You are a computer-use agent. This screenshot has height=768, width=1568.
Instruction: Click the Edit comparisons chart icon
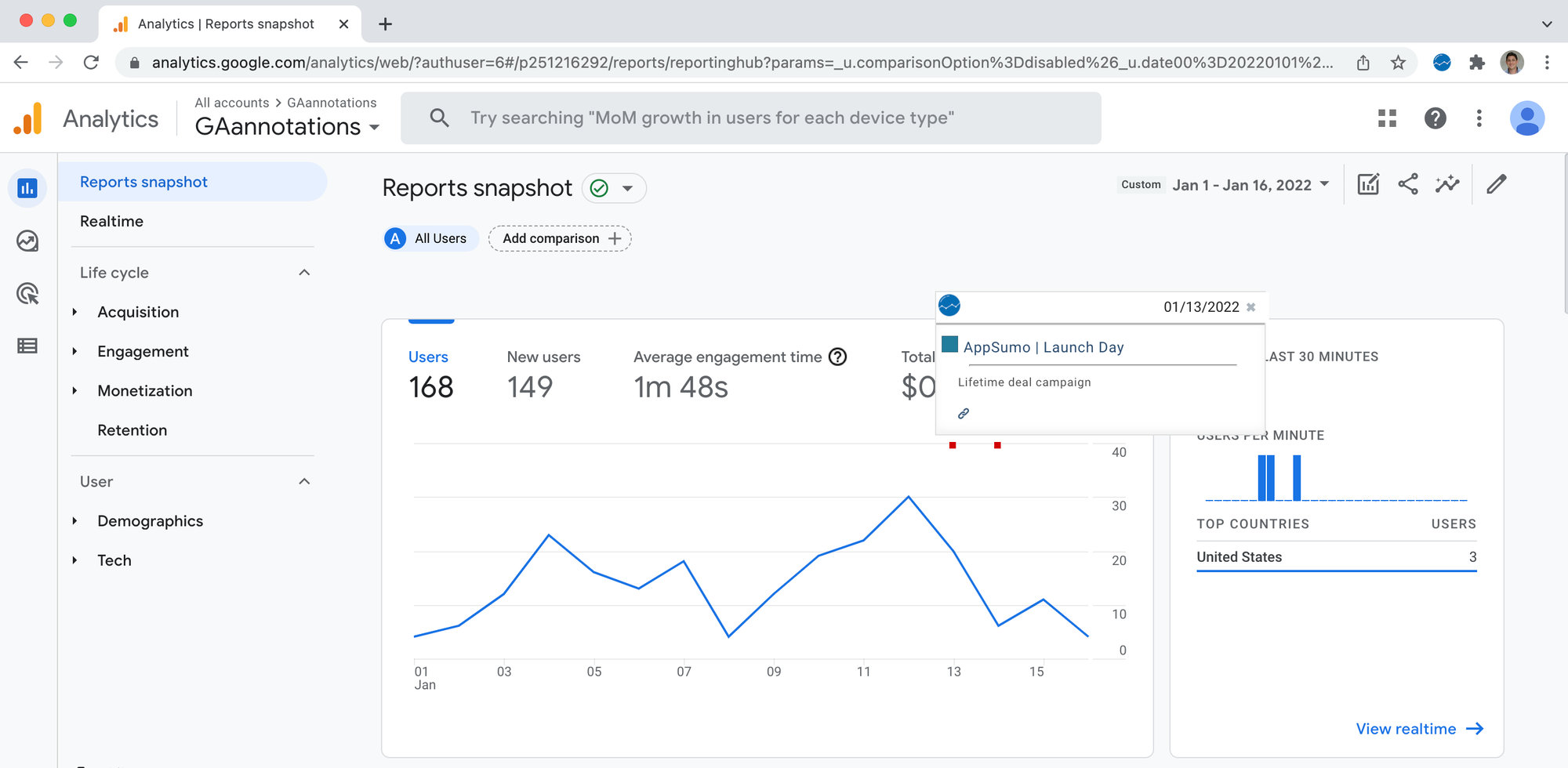pos(1368,184)
